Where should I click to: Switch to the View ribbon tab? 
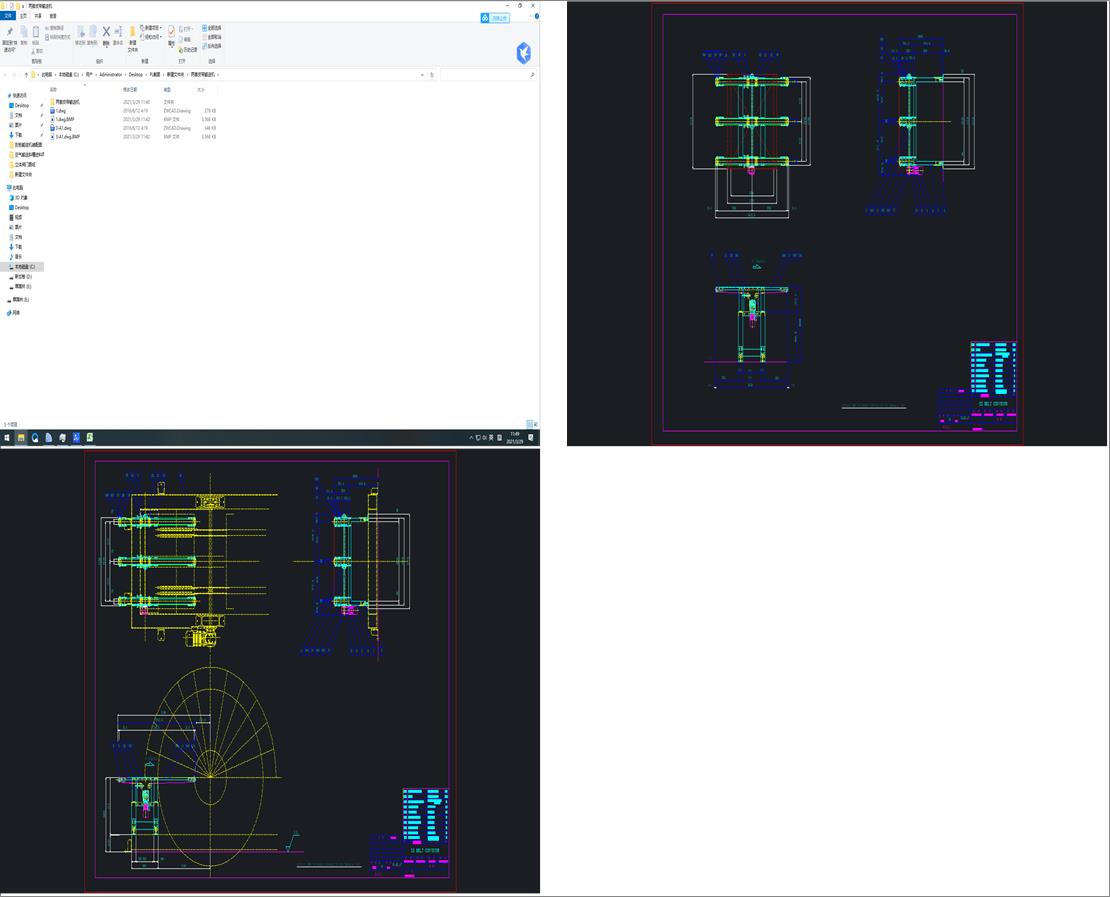(x=53, y=16)
